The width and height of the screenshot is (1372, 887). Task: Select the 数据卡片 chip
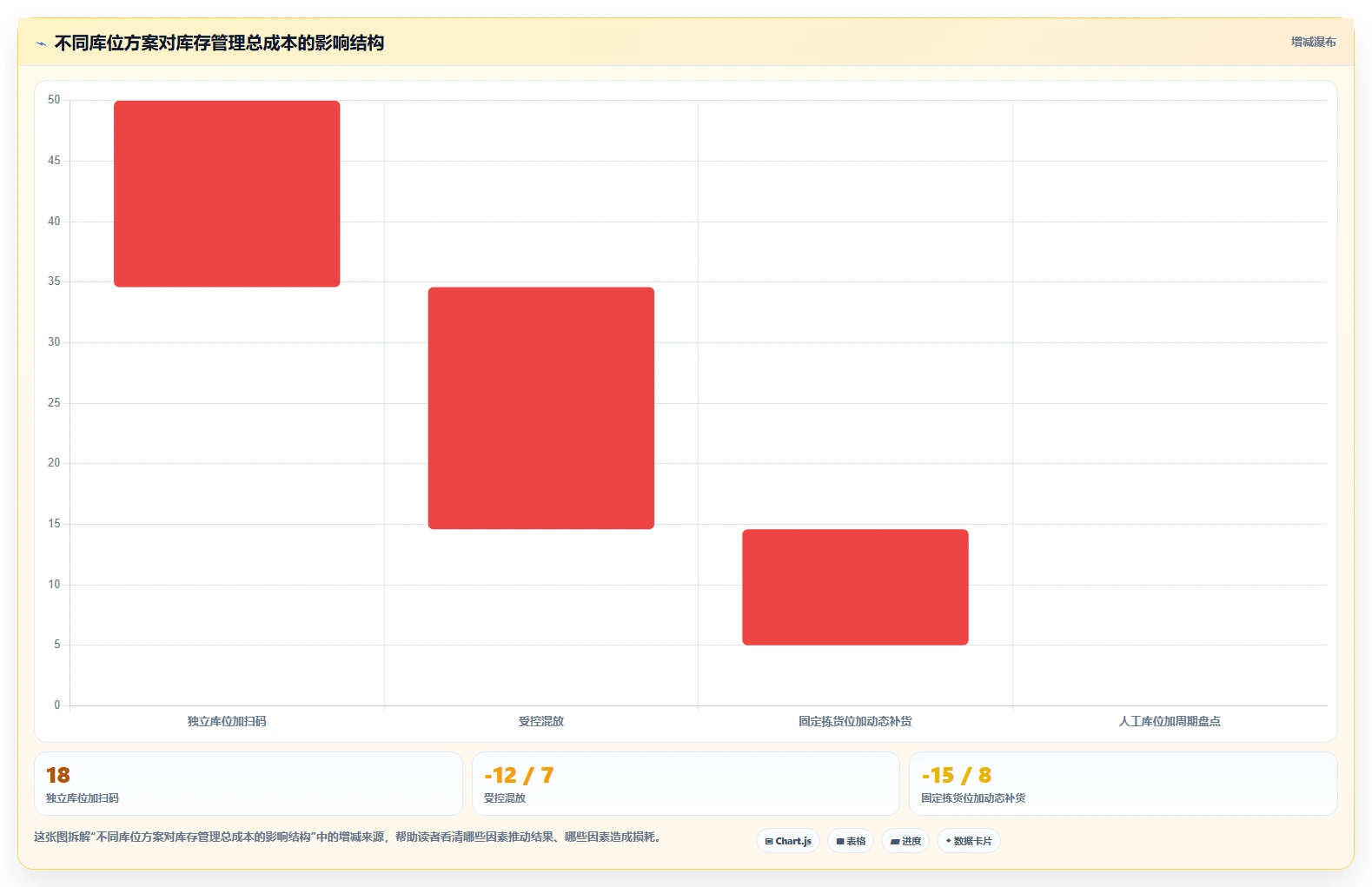[x=968, y=841]
